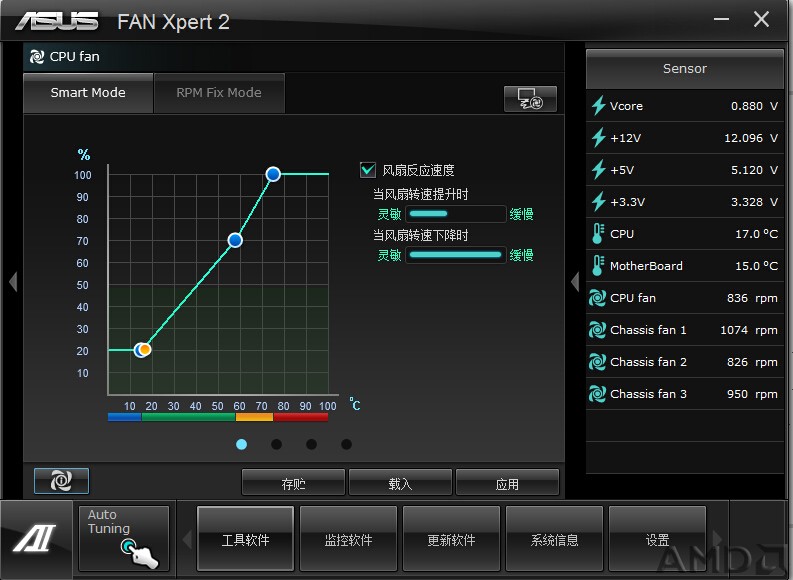
Task: Open the 更新软件 menu
Action: point(451,539)
